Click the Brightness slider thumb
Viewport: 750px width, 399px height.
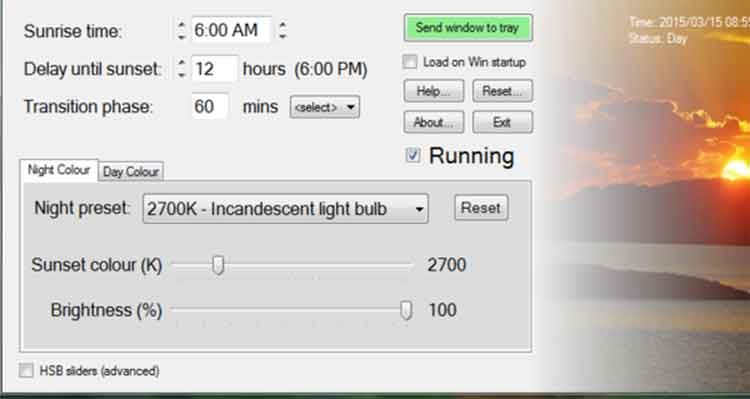click(x=406, y=310)
